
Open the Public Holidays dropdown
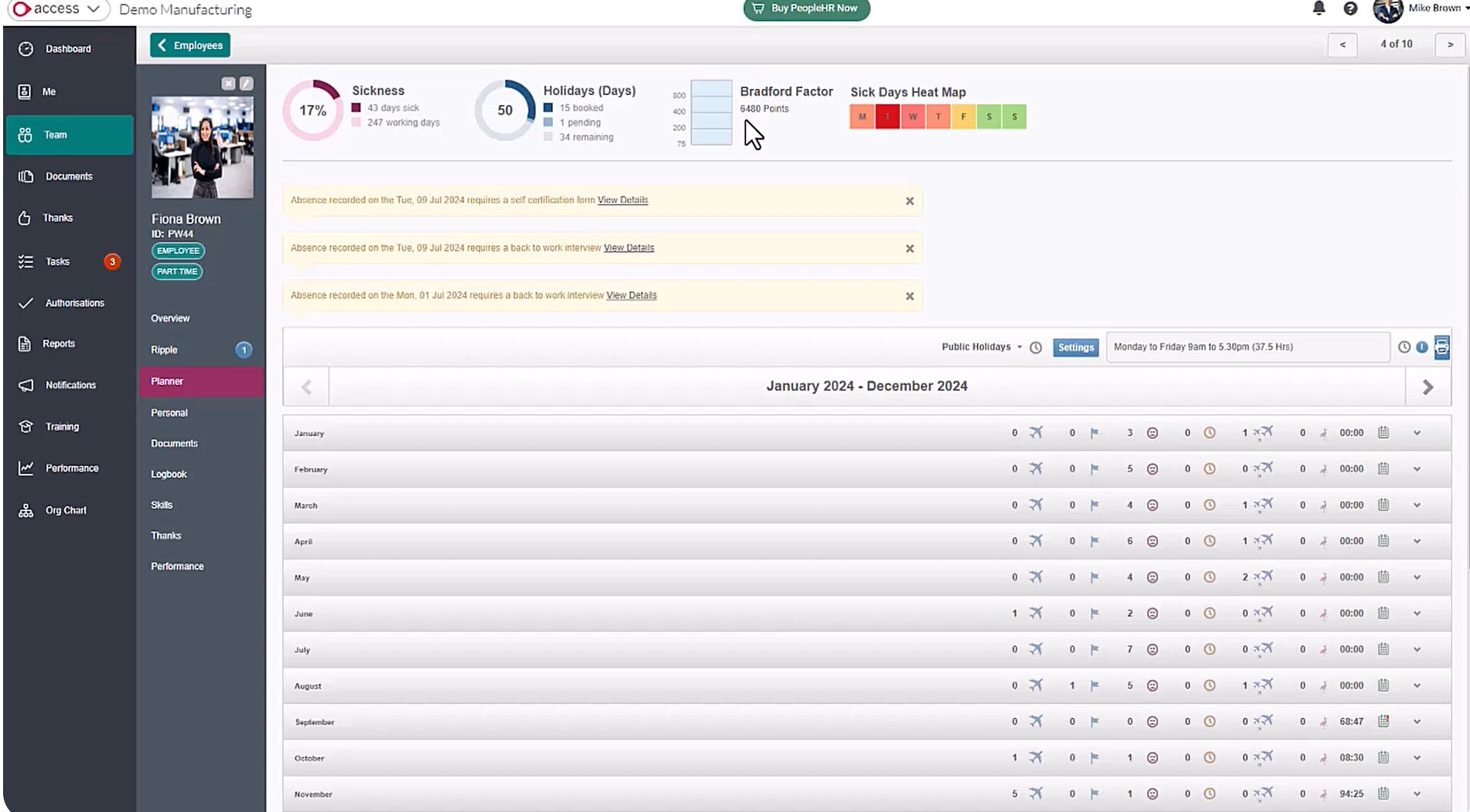pos(981,347)
